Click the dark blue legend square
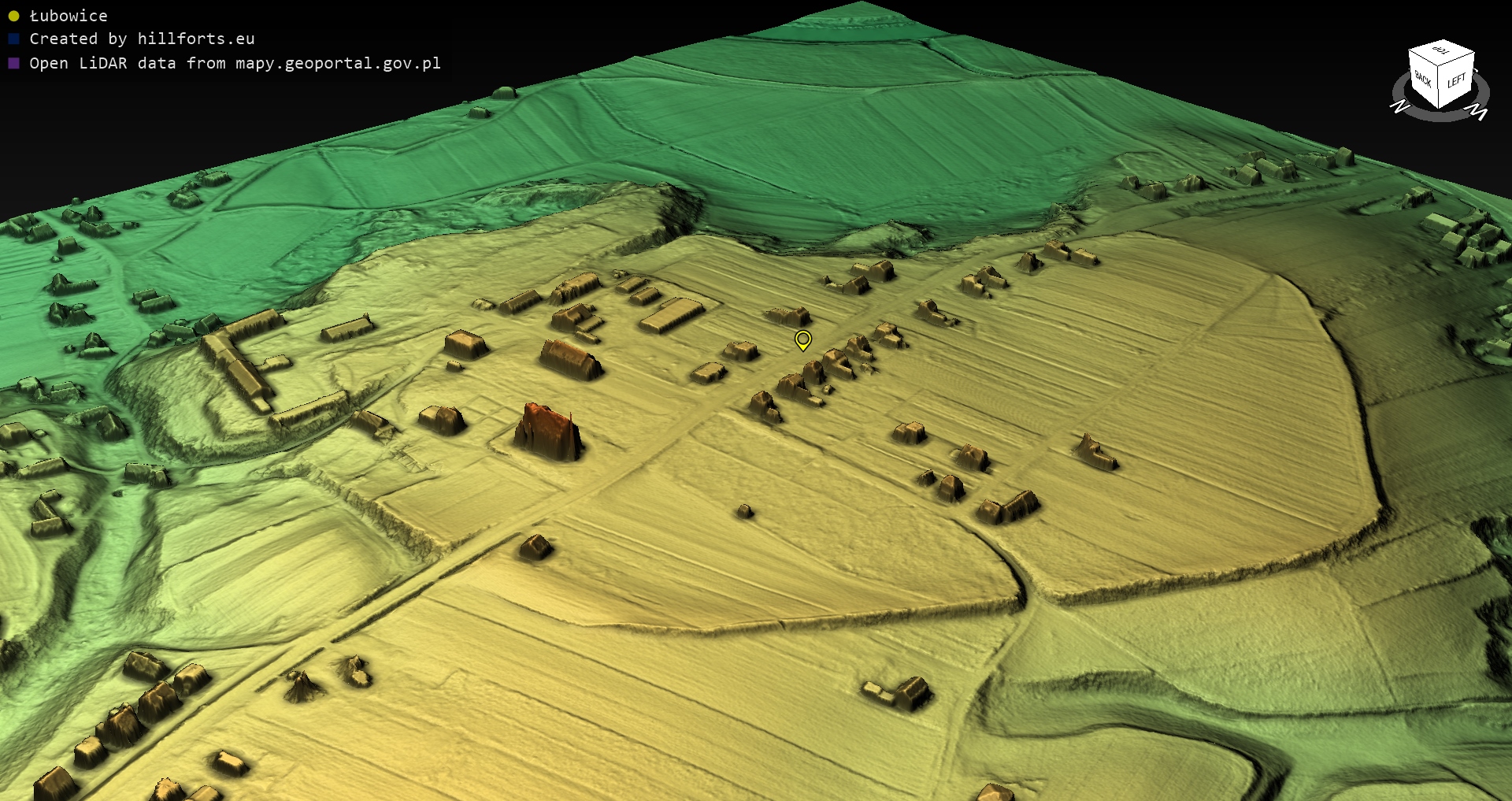This screenshot has height=801, width=1512. coord(13,39)
